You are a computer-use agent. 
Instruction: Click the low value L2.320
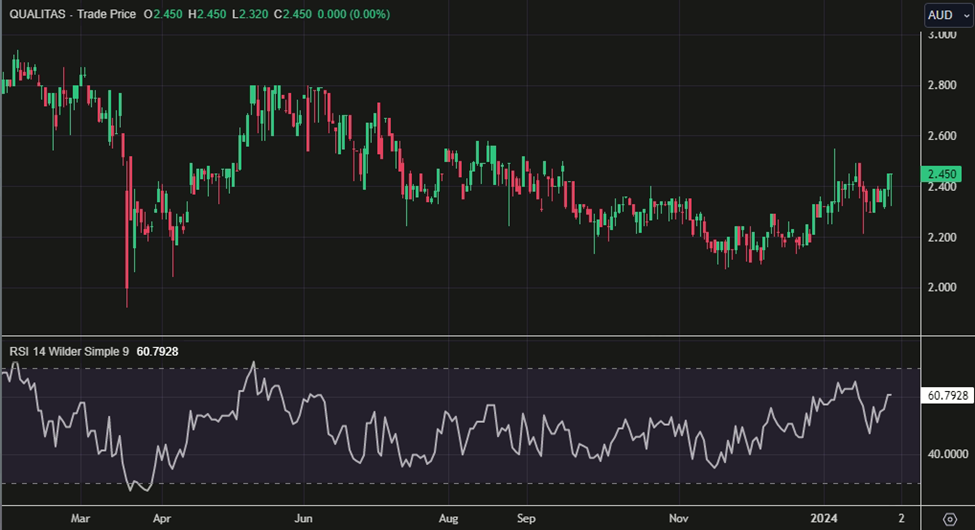pyautogui.click(x=250, y=14)
